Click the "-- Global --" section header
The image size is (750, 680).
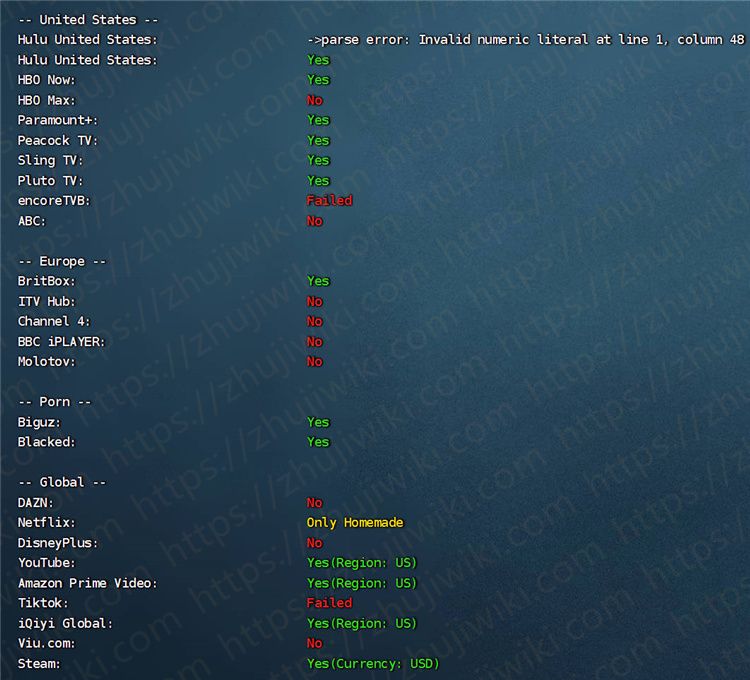click(62, 483)
